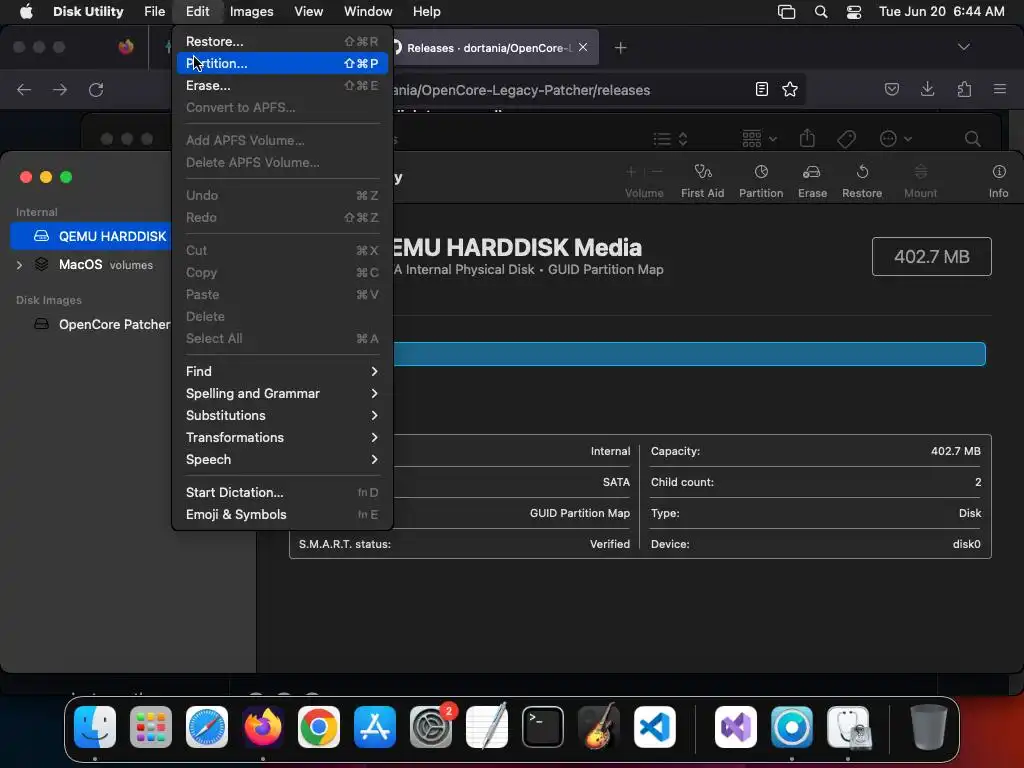Click the Spotlight search icon in the menu bar

click(821, 12)
